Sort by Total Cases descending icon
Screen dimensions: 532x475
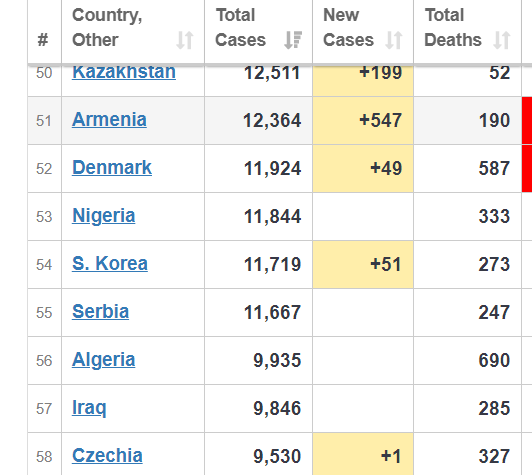293,40
